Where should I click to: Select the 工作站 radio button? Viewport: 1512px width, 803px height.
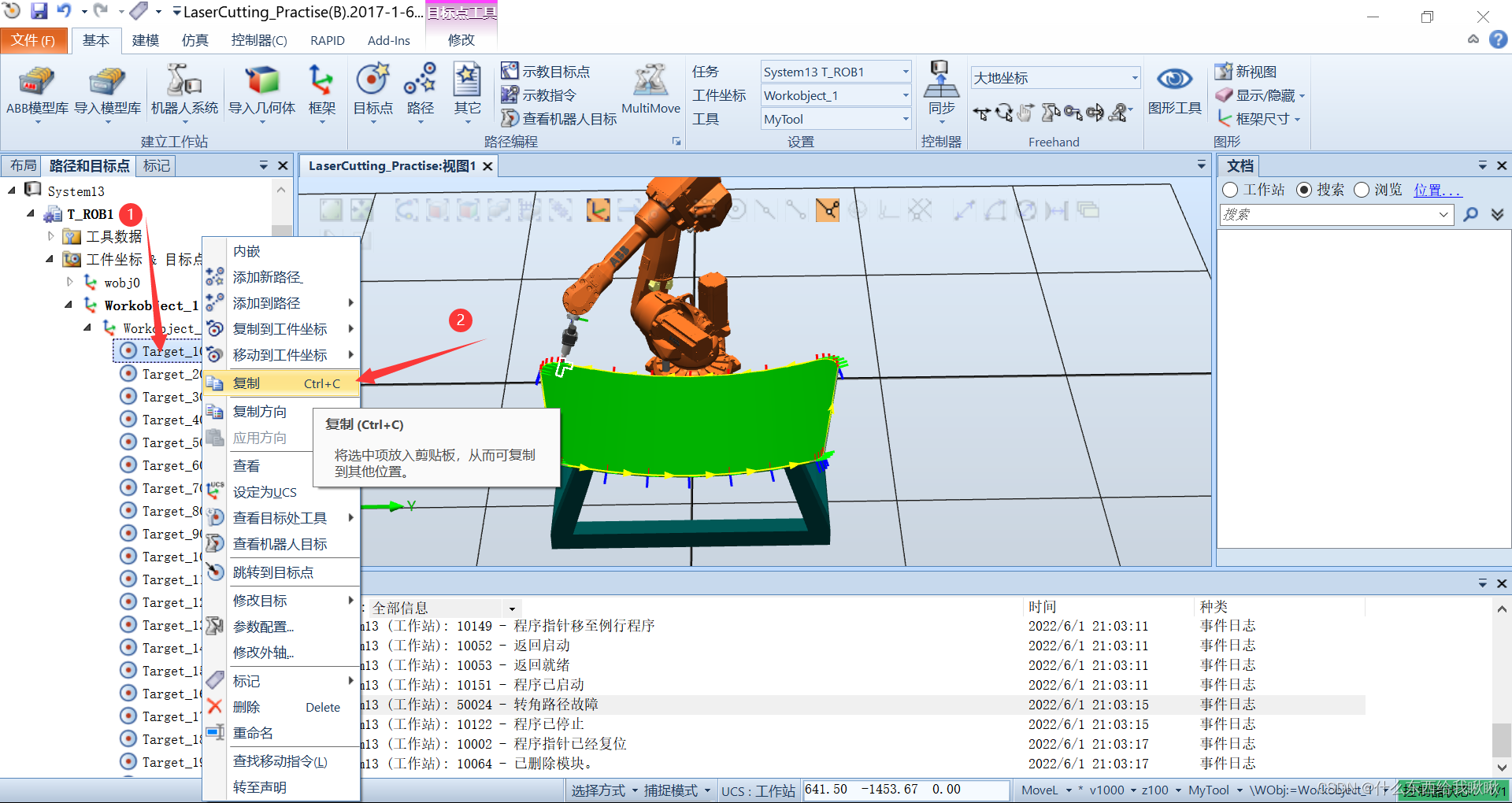click(x=1230, y=190)
